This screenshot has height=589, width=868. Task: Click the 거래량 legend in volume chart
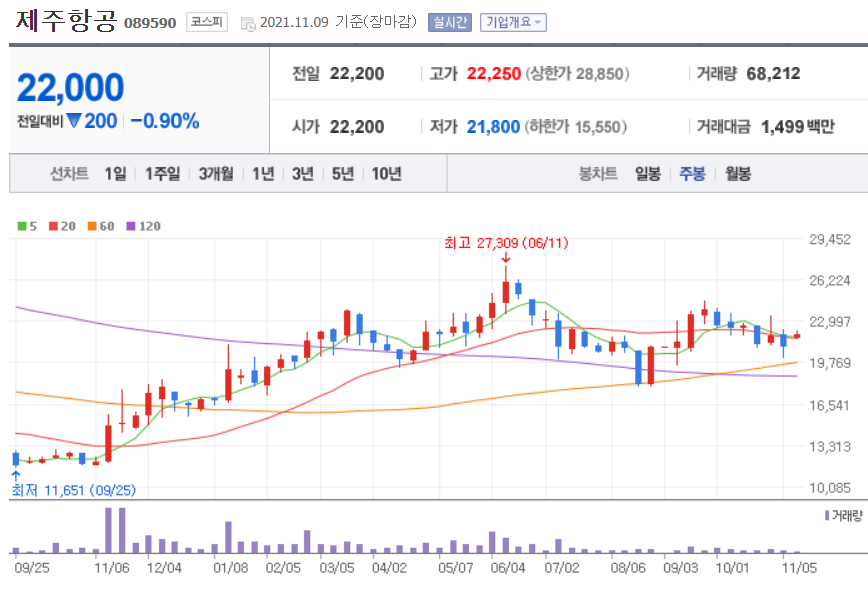(x=844, y=515)
